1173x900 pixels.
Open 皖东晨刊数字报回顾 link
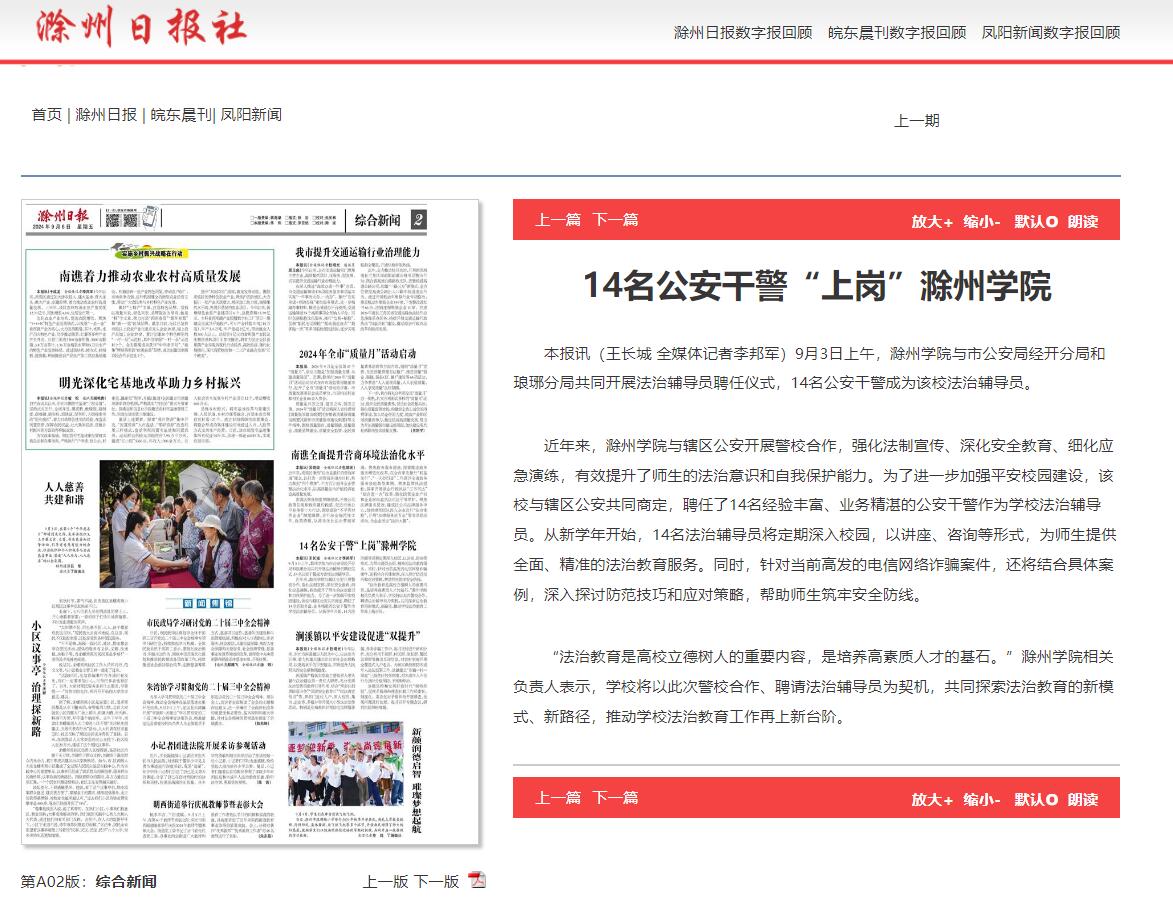click(897, 32)
